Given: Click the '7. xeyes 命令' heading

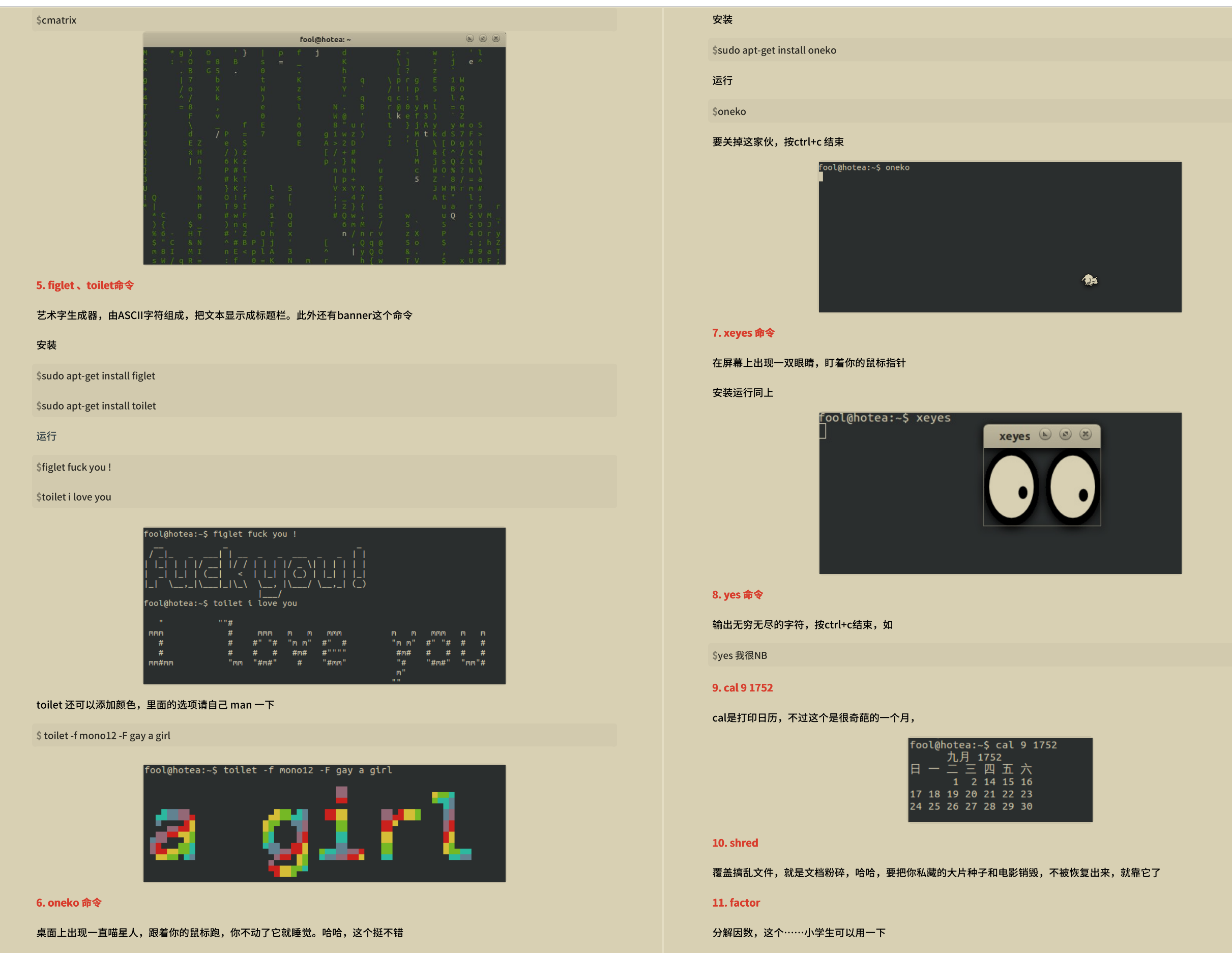Looking at the screenshot, I should (743, 332).
